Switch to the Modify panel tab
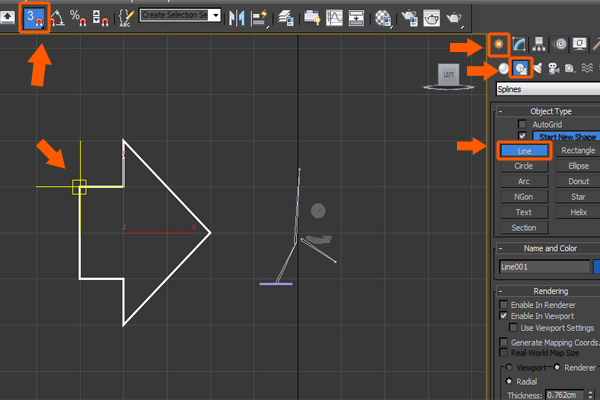 [519, 44]
